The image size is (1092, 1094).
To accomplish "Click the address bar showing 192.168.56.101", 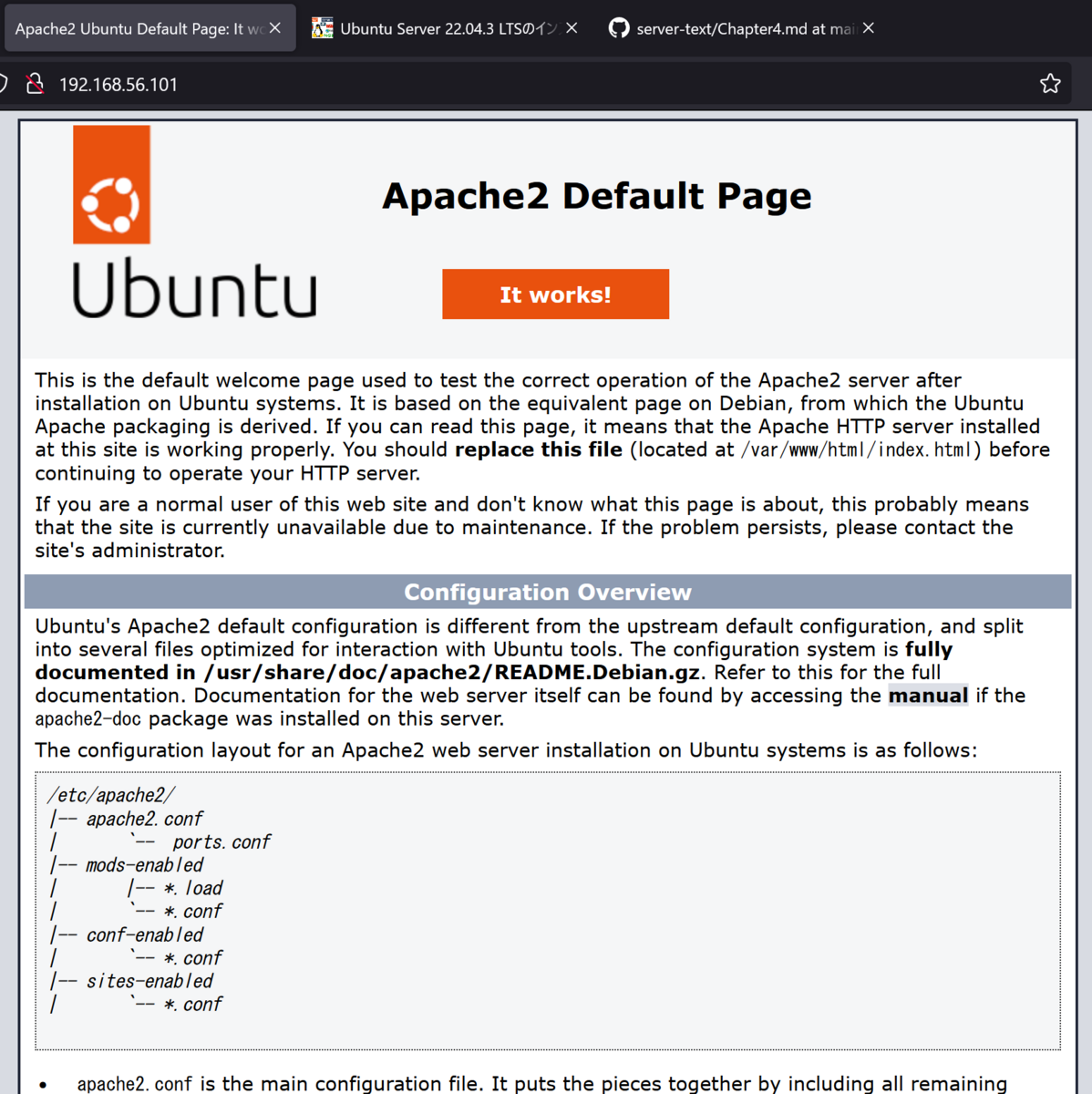I will tap(273, 83).
